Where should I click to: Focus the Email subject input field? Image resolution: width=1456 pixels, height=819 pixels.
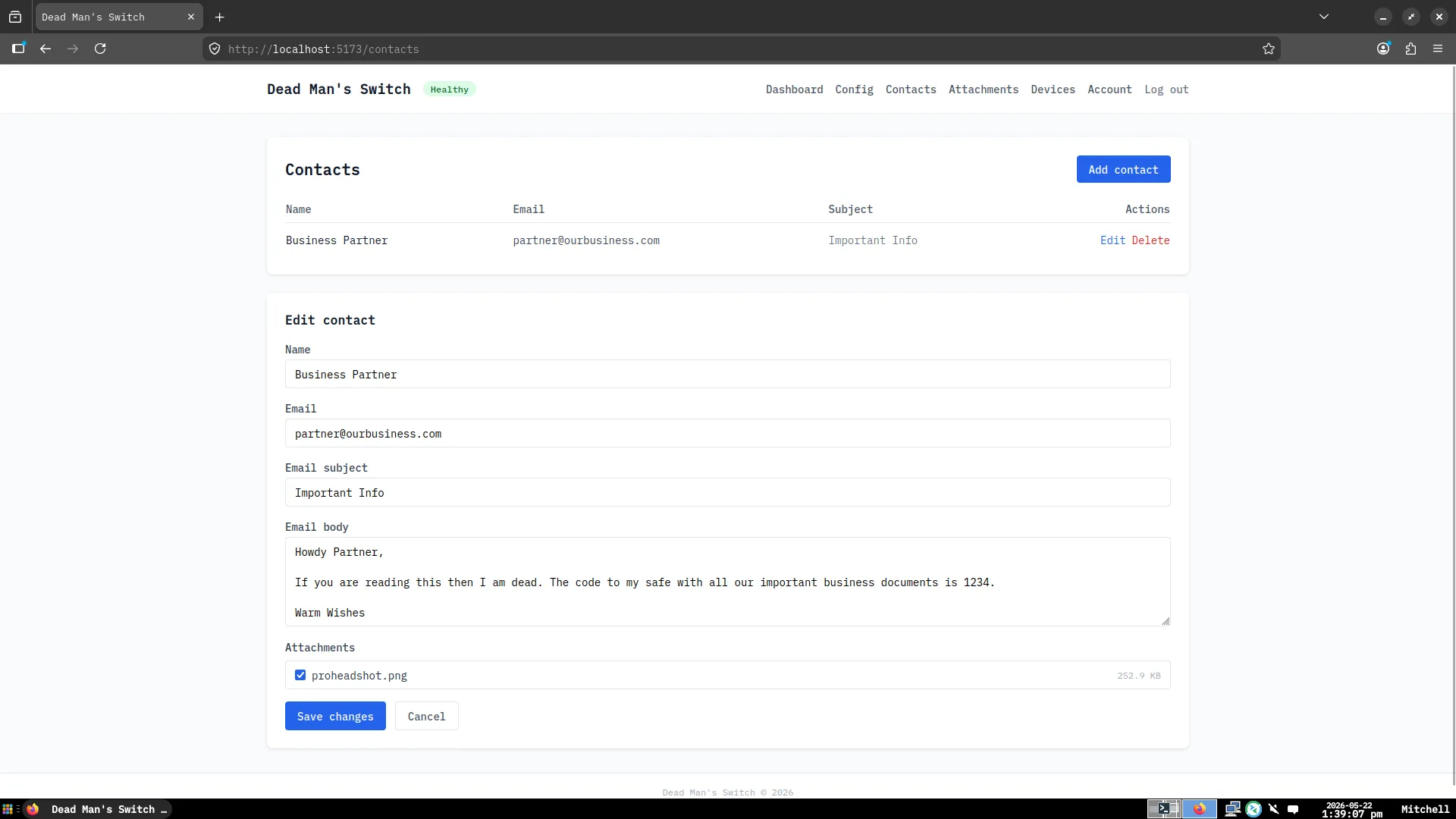click(728, 492)
